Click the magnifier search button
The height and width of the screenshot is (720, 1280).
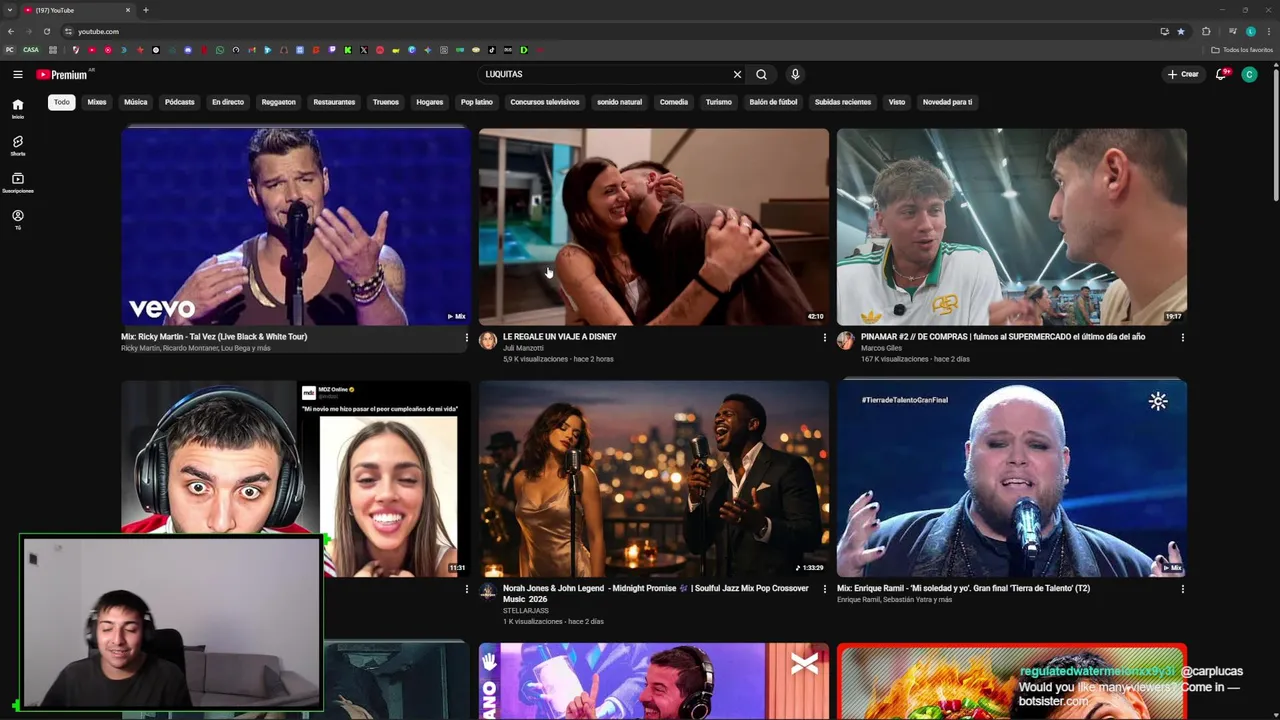[762, 74]
